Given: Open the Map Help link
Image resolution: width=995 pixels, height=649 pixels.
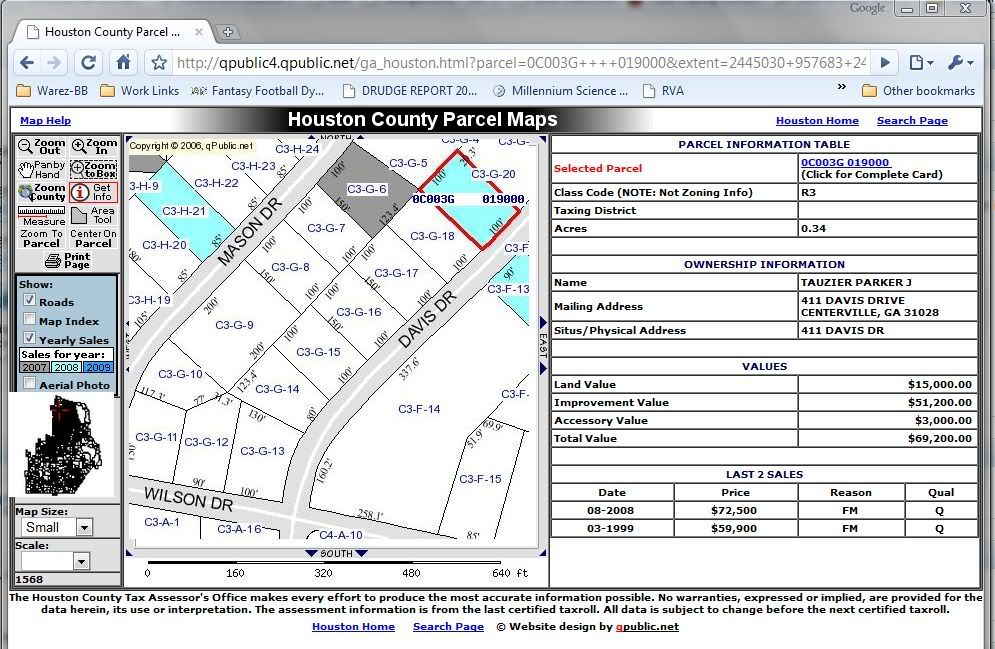Looking at the screenshot, I should (x=46, y=121).
